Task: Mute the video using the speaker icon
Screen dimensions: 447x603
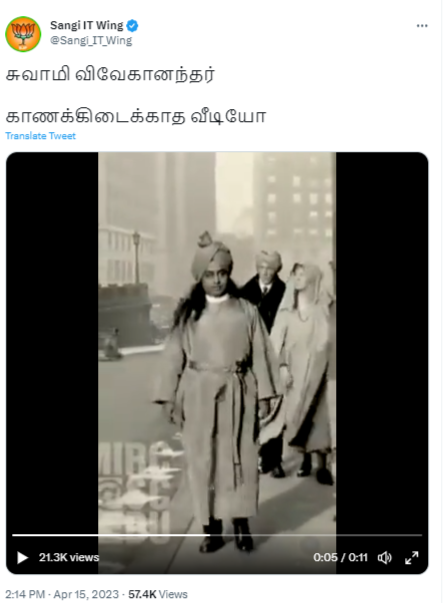Action: (x=384, y=557)
